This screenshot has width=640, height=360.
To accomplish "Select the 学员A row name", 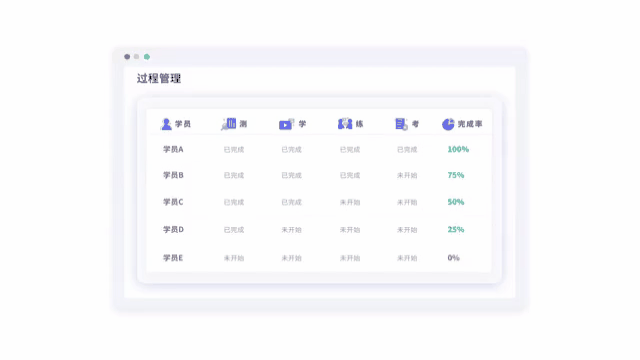I will pos(173,149).
